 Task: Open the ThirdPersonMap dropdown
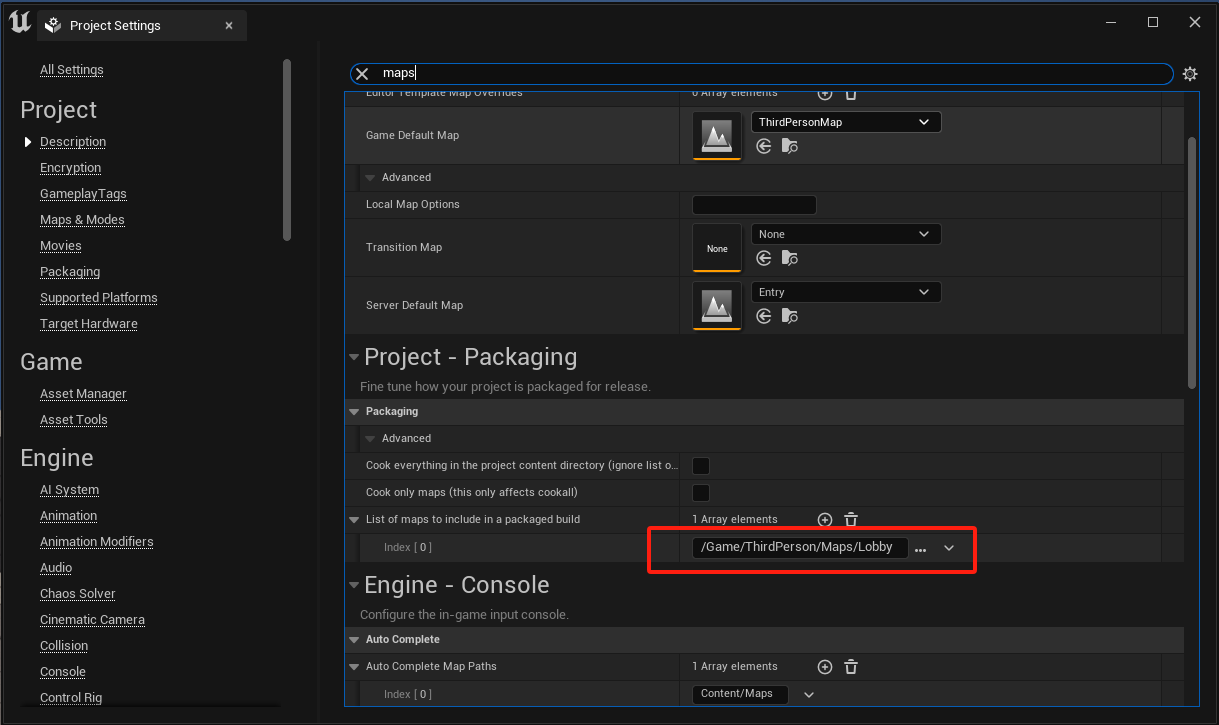845,122
